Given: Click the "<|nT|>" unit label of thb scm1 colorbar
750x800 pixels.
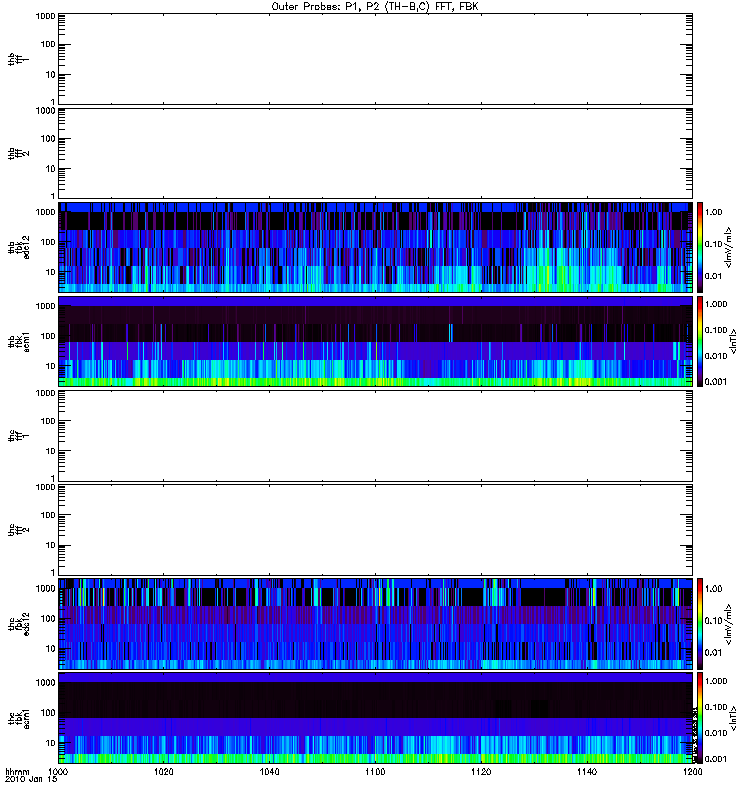Looking at the screenshot, I should pos(733,341).
